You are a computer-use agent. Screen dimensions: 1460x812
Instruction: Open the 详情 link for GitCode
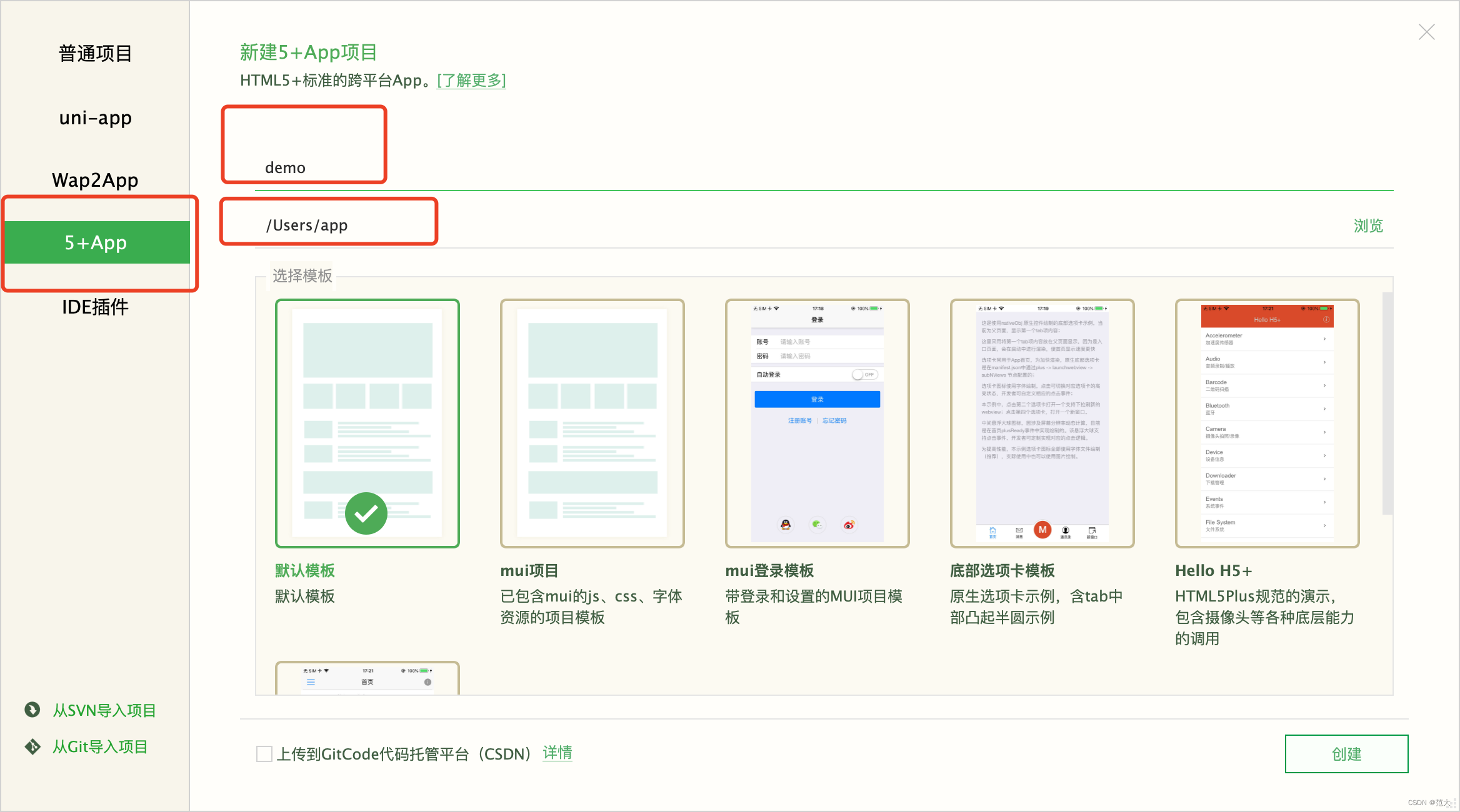point(557,753)
